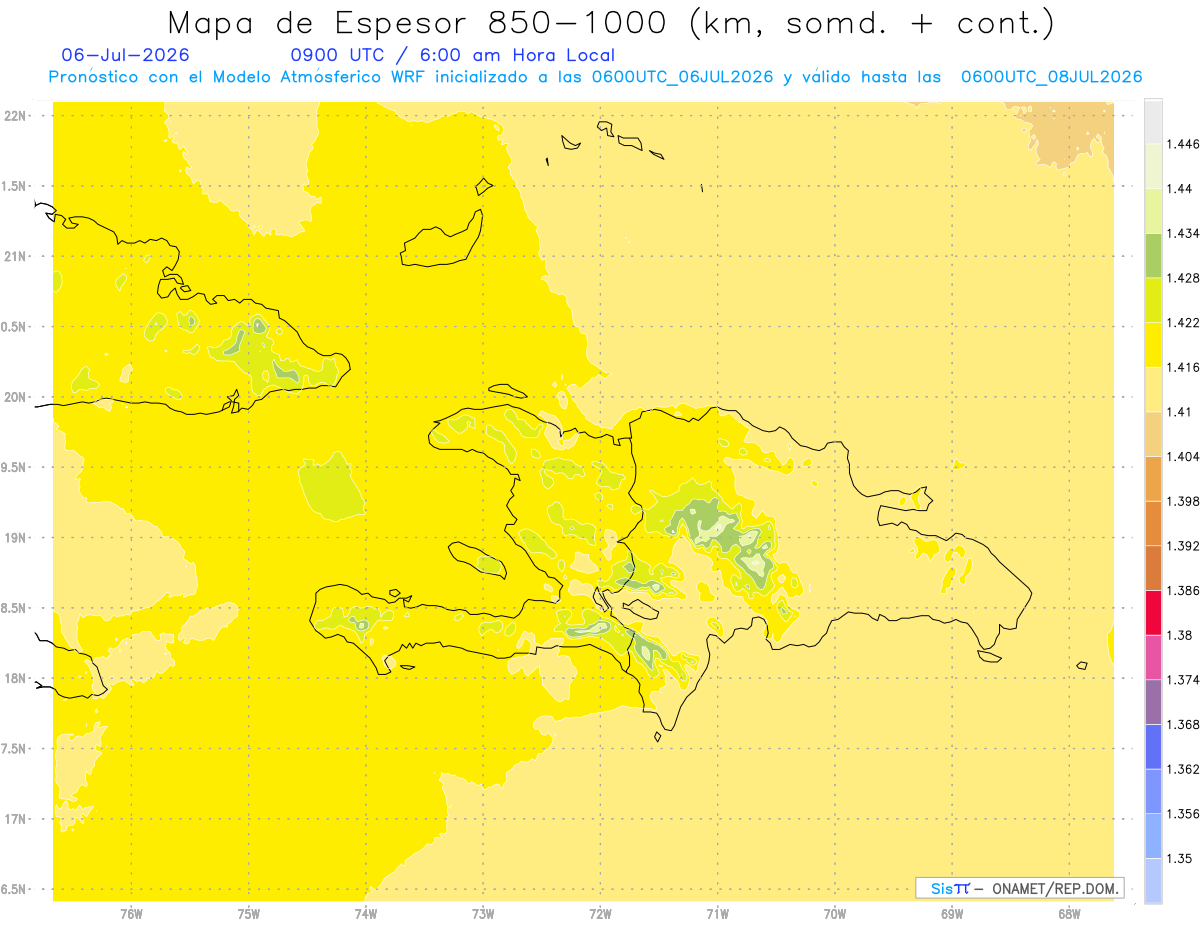Click the 21N latitude label
Image resolution: width=1200 pixels, height=927 pixels.
pos(15,257)
